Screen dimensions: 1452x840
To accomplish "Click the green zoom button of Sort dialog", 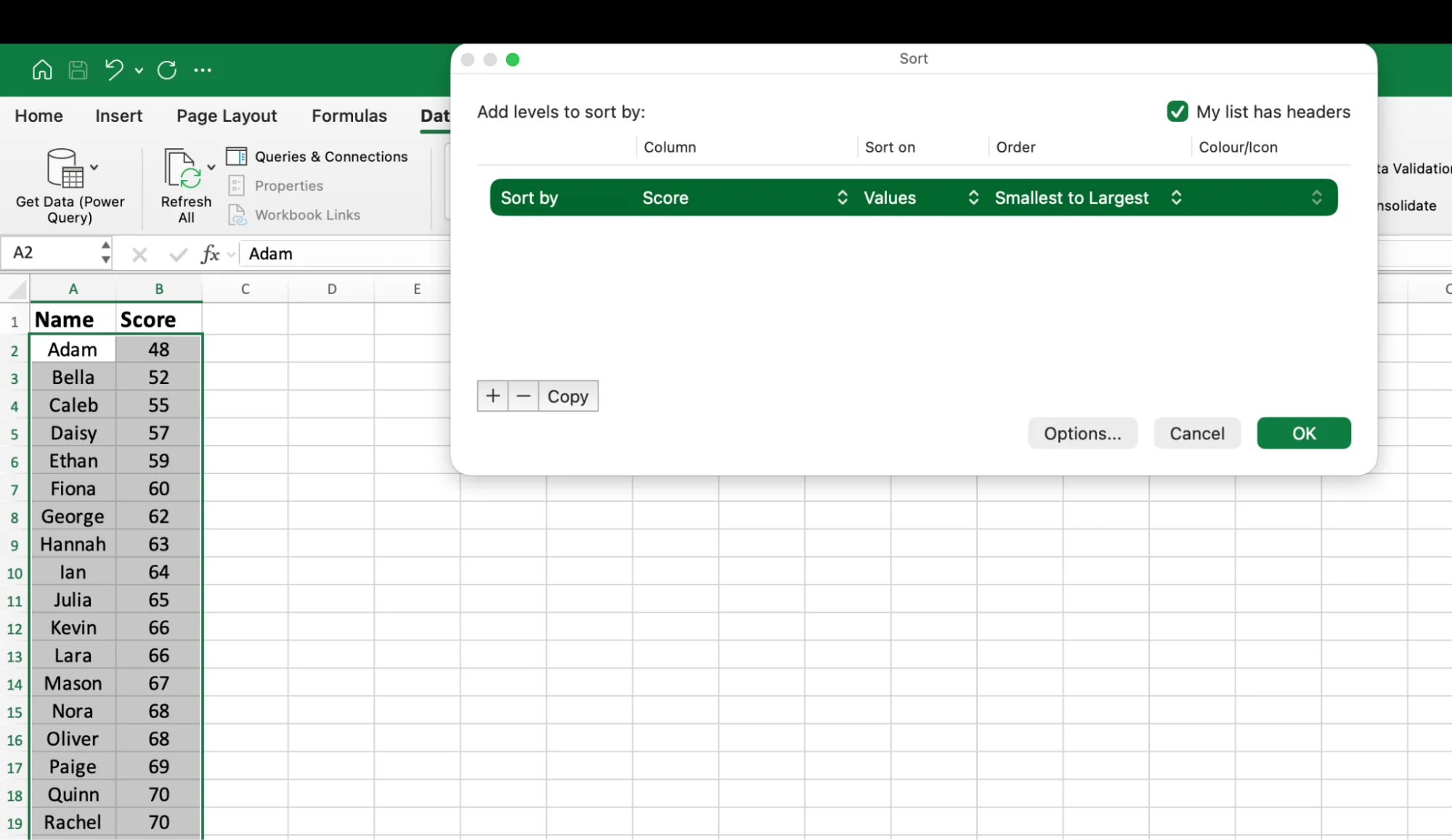I will click(x=513, y=60).
